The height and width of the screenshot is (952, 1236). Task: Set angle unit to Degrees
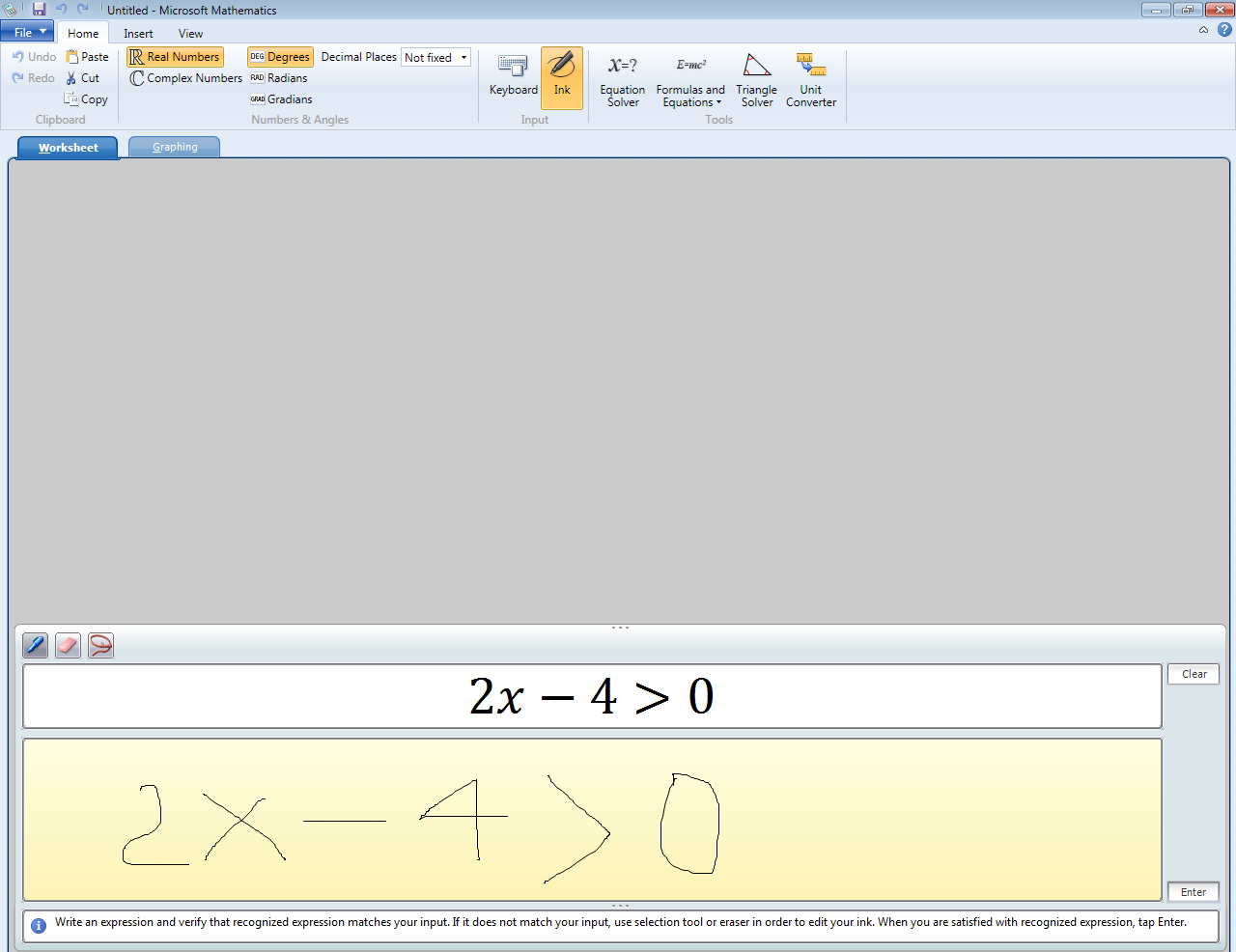pos(280,57)
